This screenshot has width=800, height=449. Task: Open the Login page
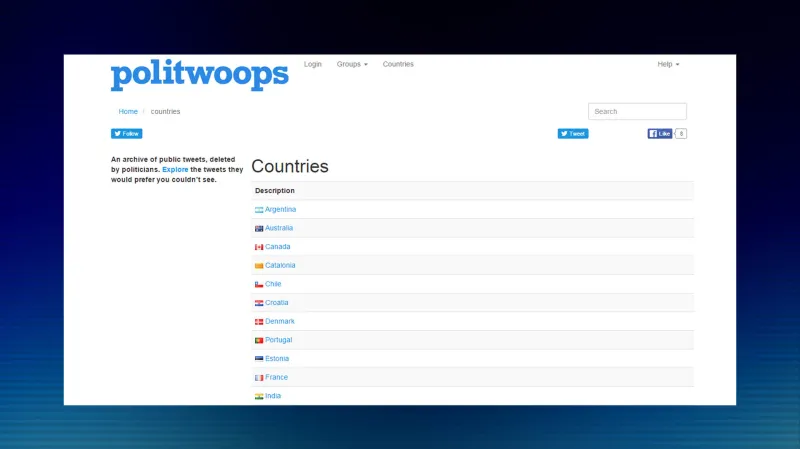pos(313,64)
